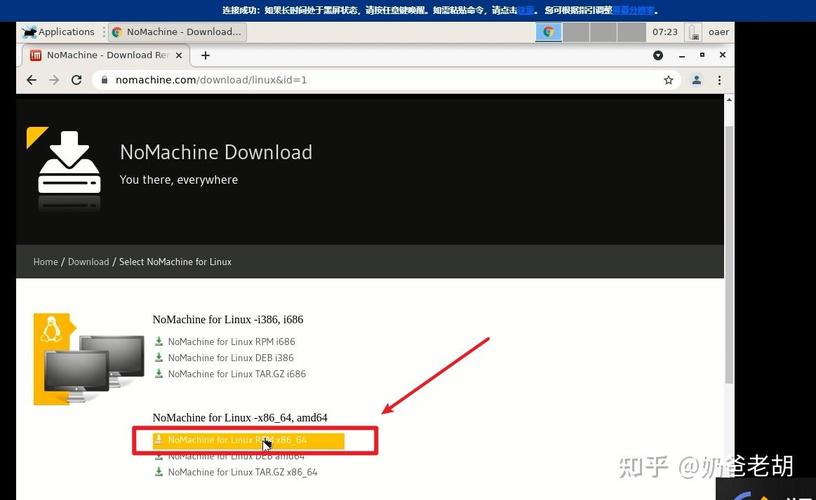Click download arrow icon beside TAR.GZ x86_64
Image resolution: width=816 pixels, height=500 pixels.
159,472
